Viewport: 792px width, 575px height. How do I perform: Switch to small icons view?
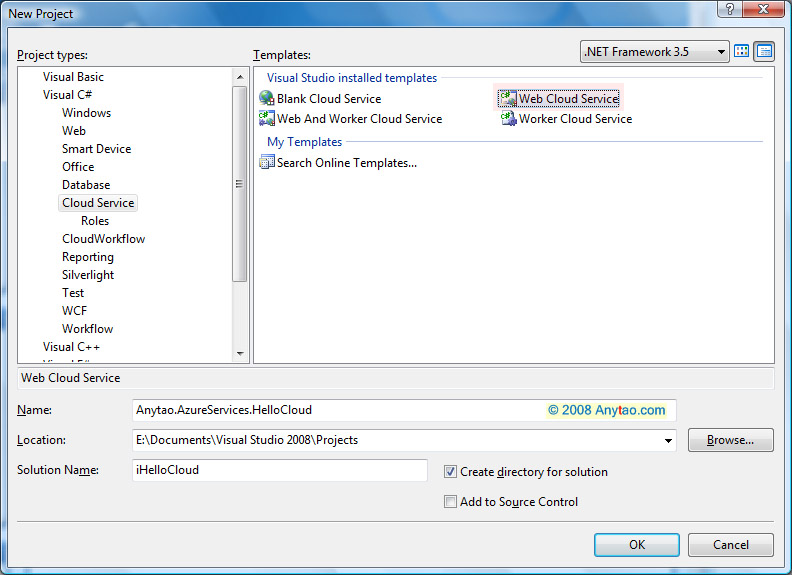pyautogui.click(x=764, y=51)
